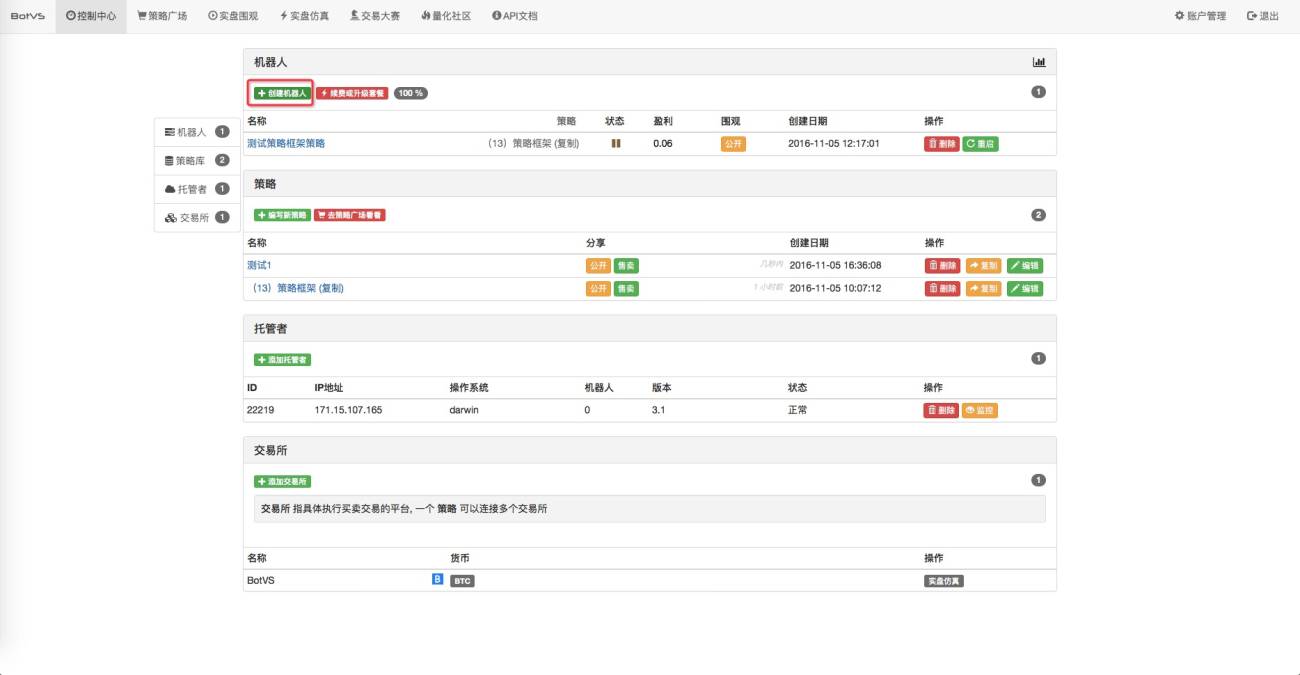This screenshot has width=1300, height=675.
Task: Monitor the darwin host with 监控 button
Action: [x=979, y=410]
